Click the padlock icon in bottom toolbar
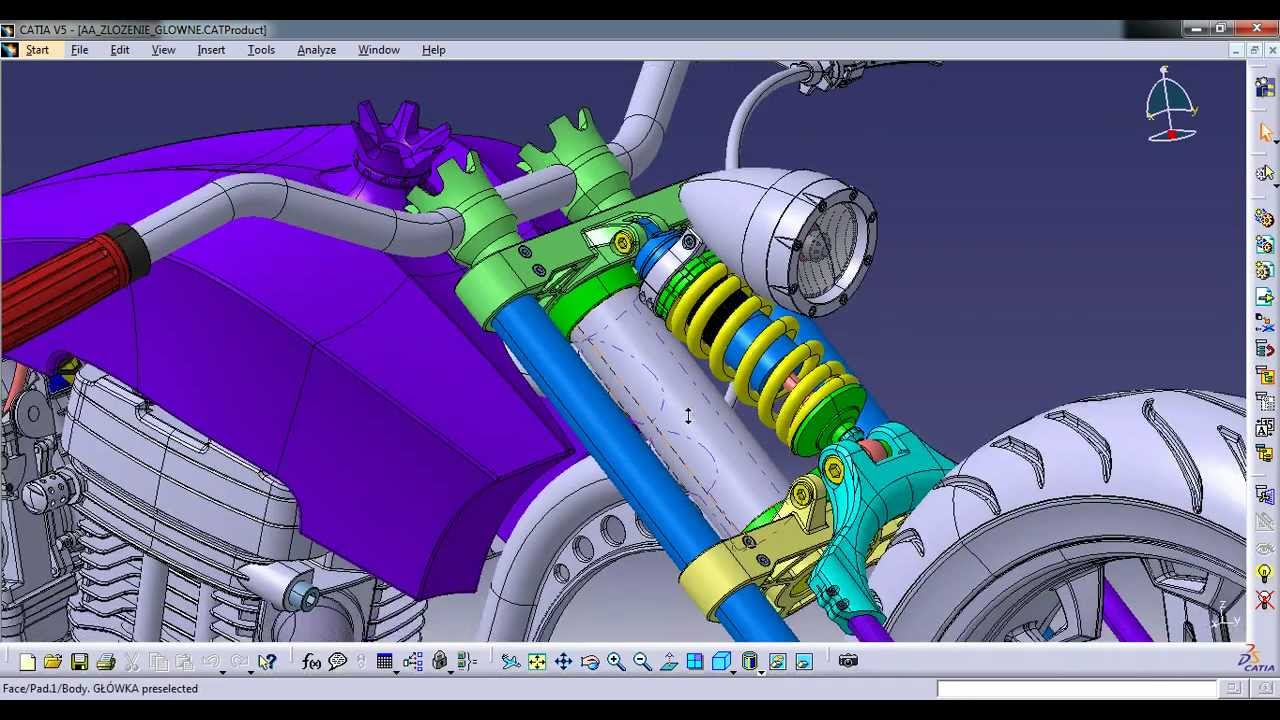 (x=439, y=661)
